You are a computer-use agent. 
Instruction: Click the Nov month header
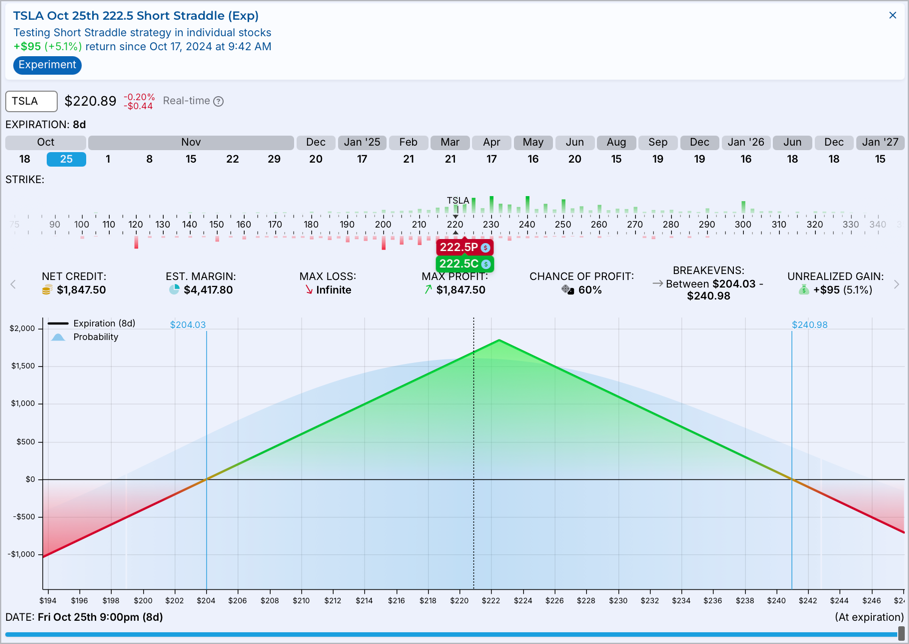point(191,143)
